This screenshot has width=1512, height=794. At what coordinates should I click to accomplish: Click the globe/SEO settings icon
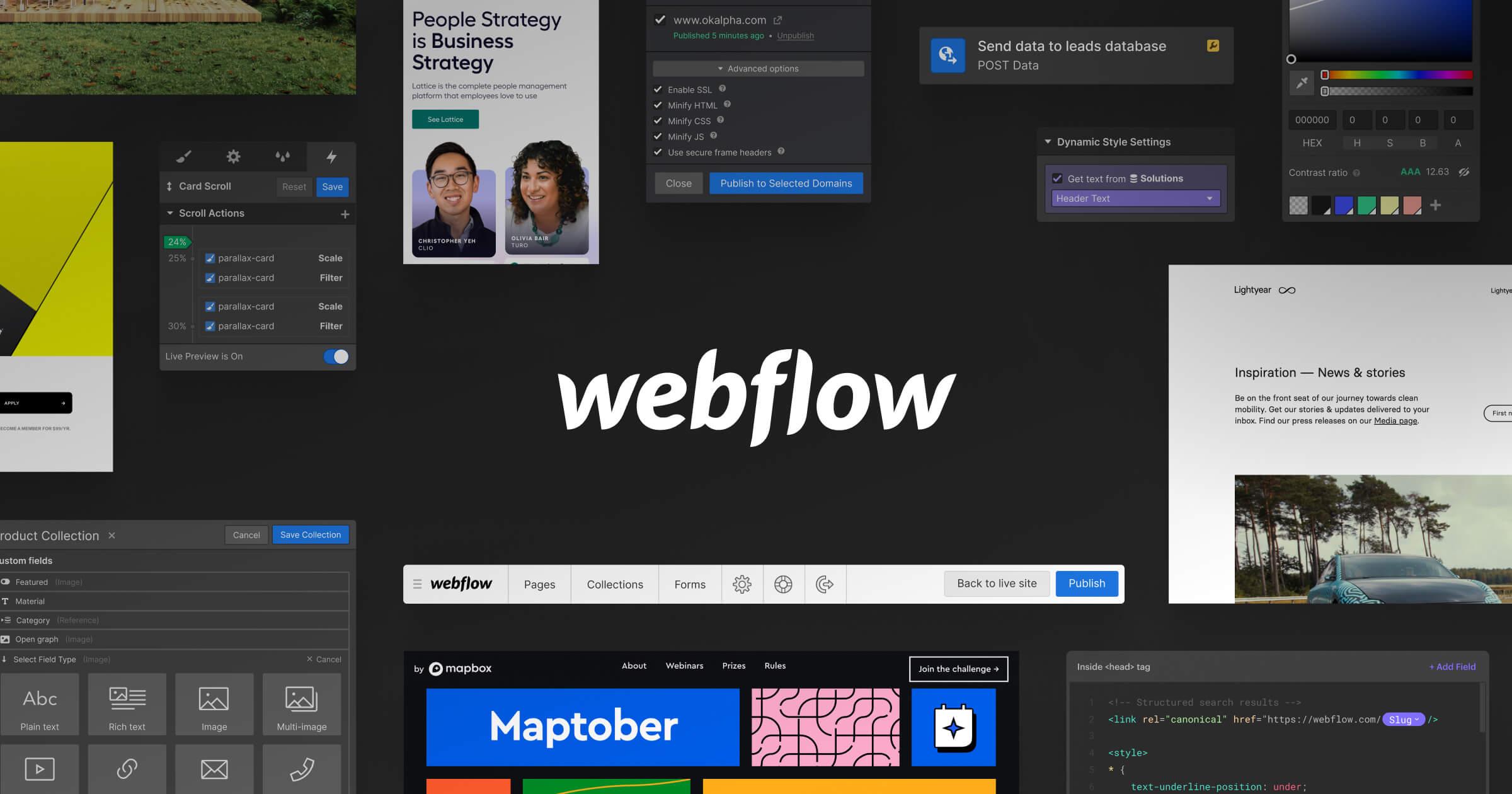tap(783, 583)
